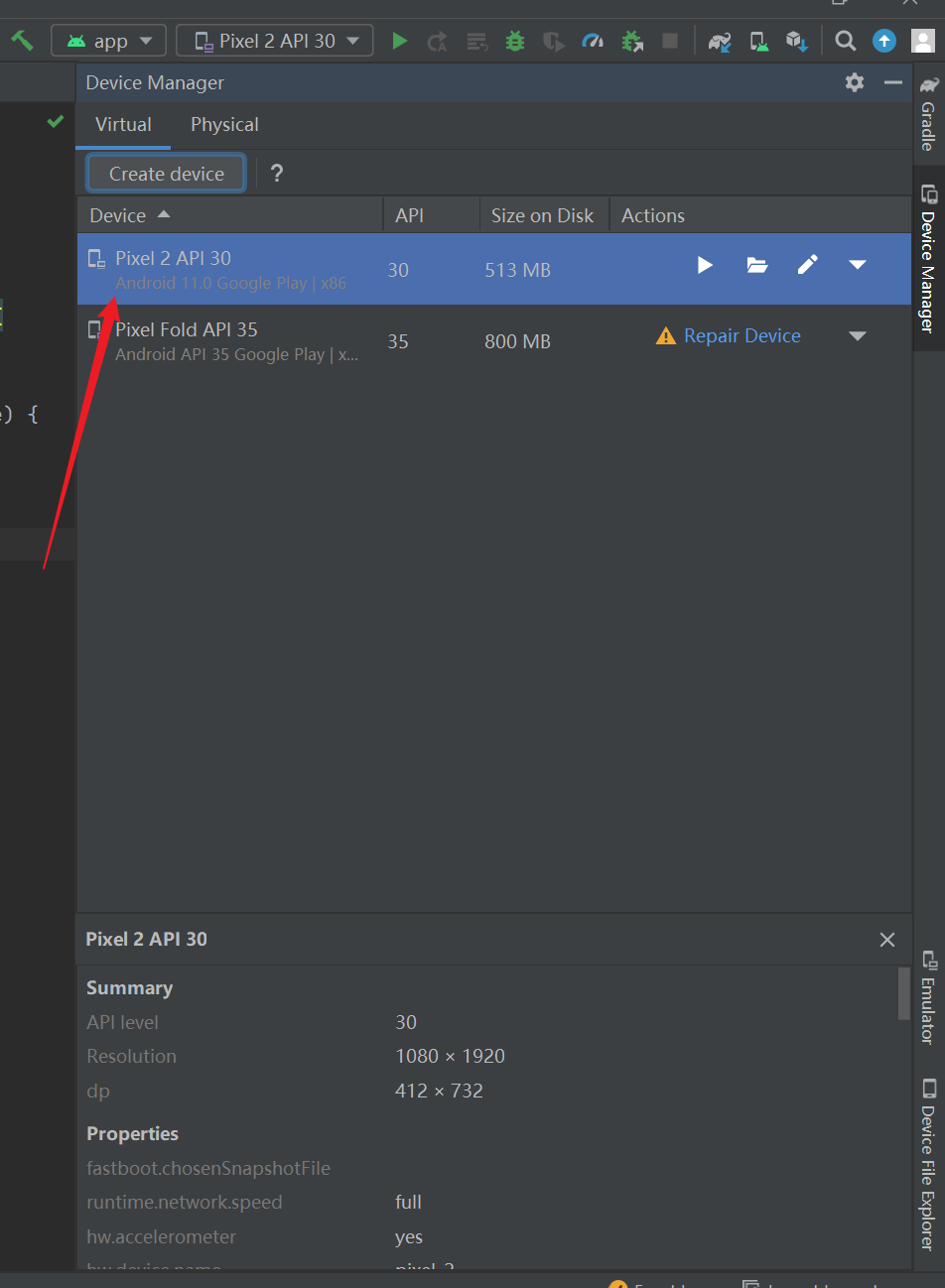Click the 800 MB size cell

(517, 341)
